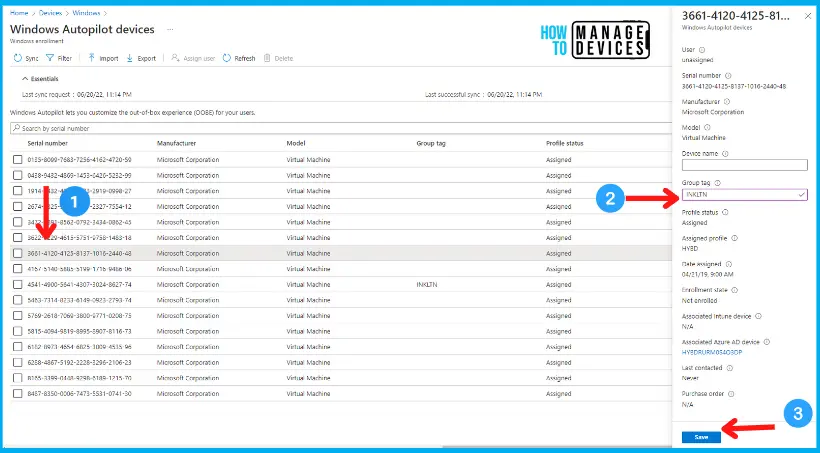The image size is (820, 453).
Task: Tick the checkbox for serial starting 5769
Action: pyautogui.click(x=18, y=315)
